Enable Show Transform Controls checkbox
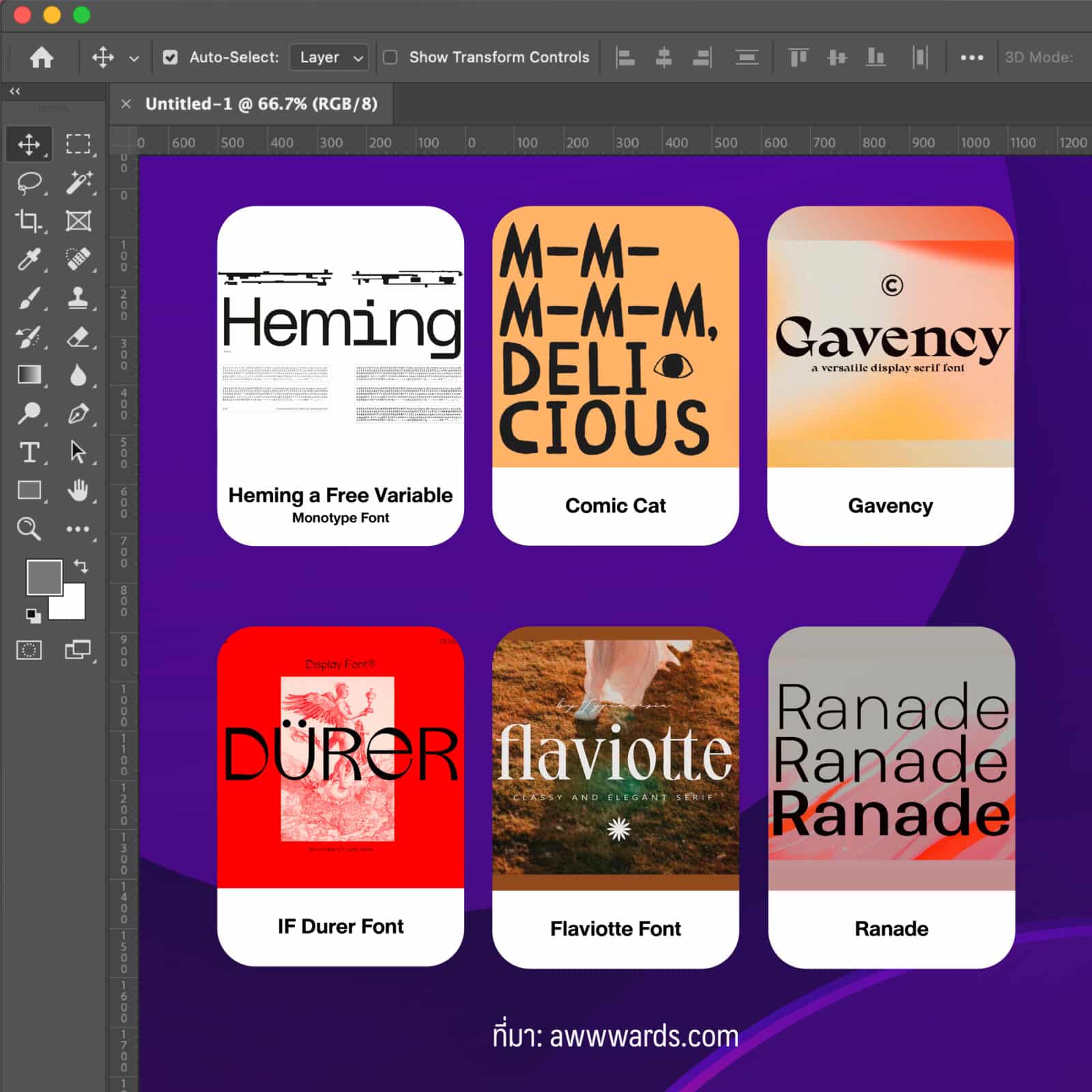The width and height of the screenshot is (1092, 1092). click(390, 57)
